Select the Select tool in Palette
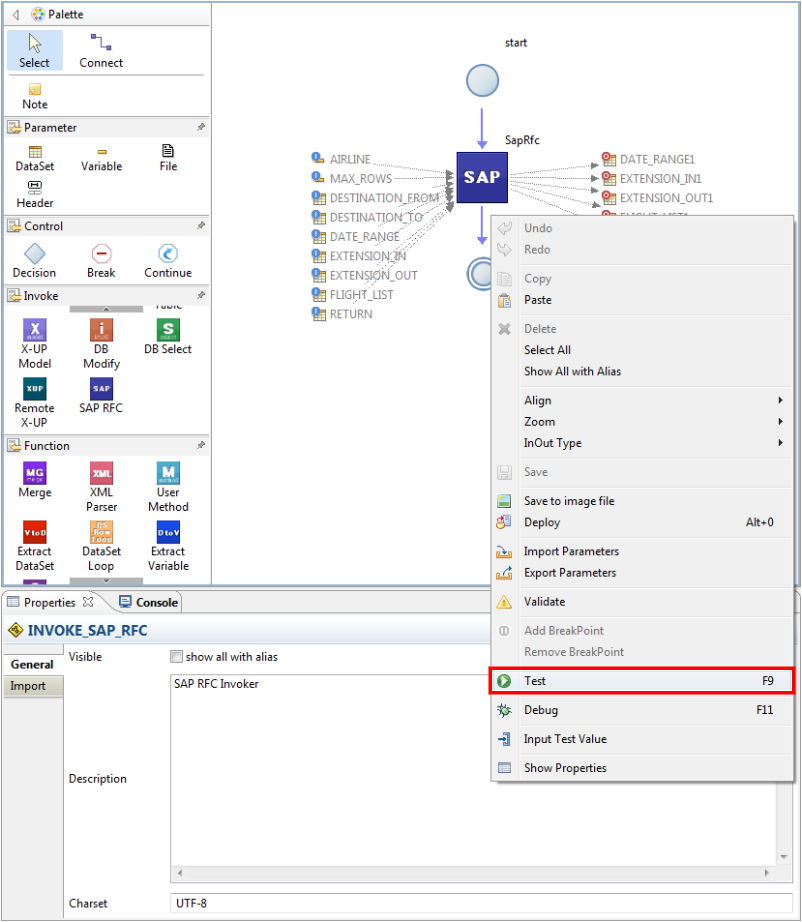 [35, 51]
